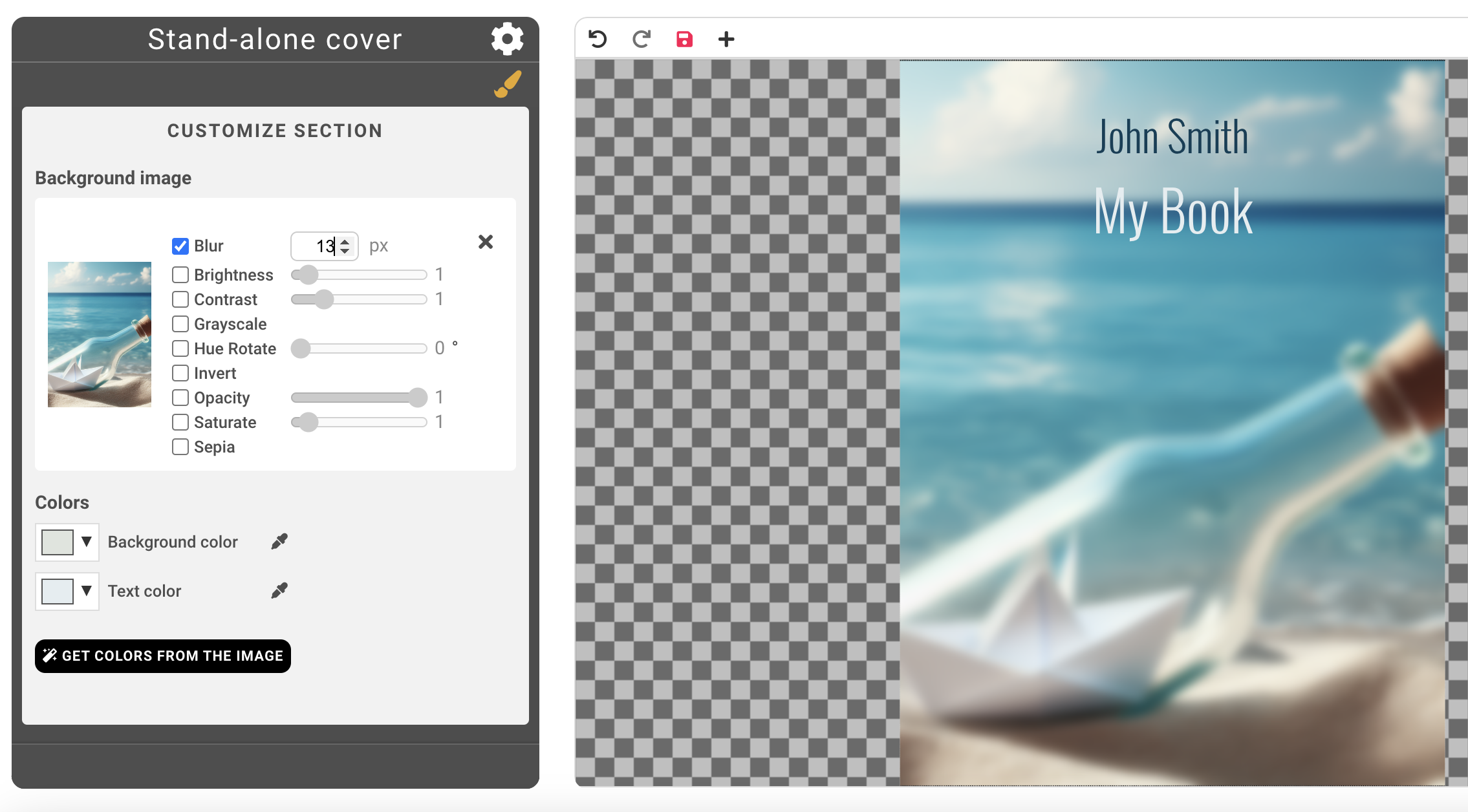The width and height of the screenshot is (1468, 812).
Task: Open the cover settings gear
Action: [x=508, y=39]
